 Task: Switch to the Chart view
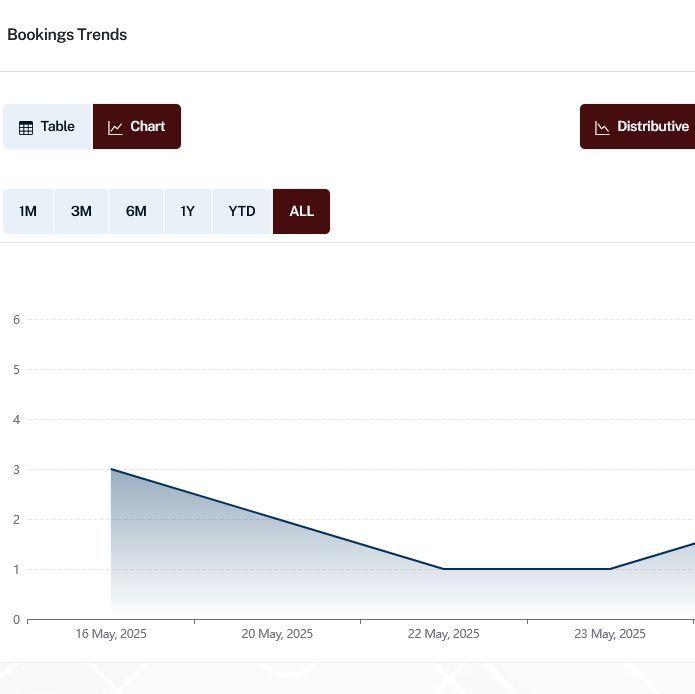tap(137, 127)
